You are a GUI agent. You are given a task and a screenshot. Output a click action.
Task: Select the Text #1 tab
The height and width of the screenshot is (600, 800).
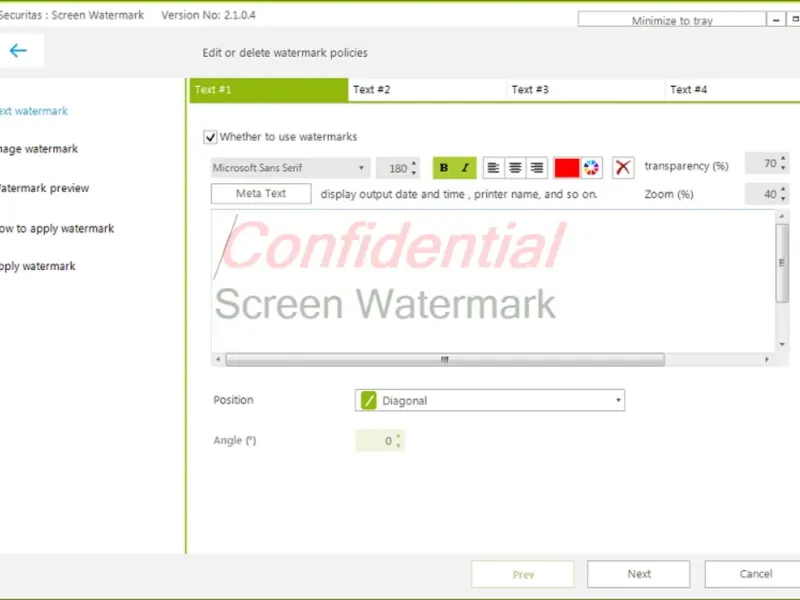point(269,90)
